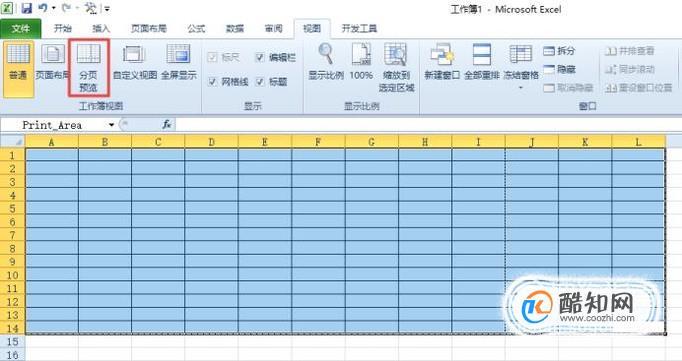Switch to the Data (数据) tab

coord(235,29)
